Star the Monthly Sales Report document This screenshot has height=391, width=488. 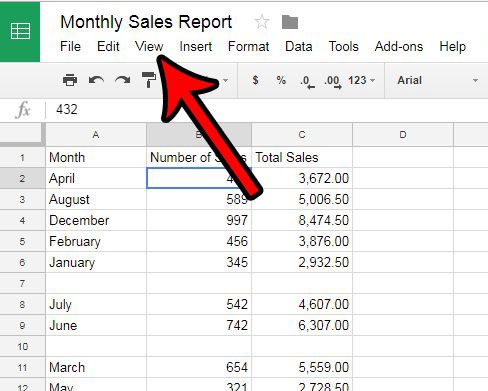pos(262,22)
